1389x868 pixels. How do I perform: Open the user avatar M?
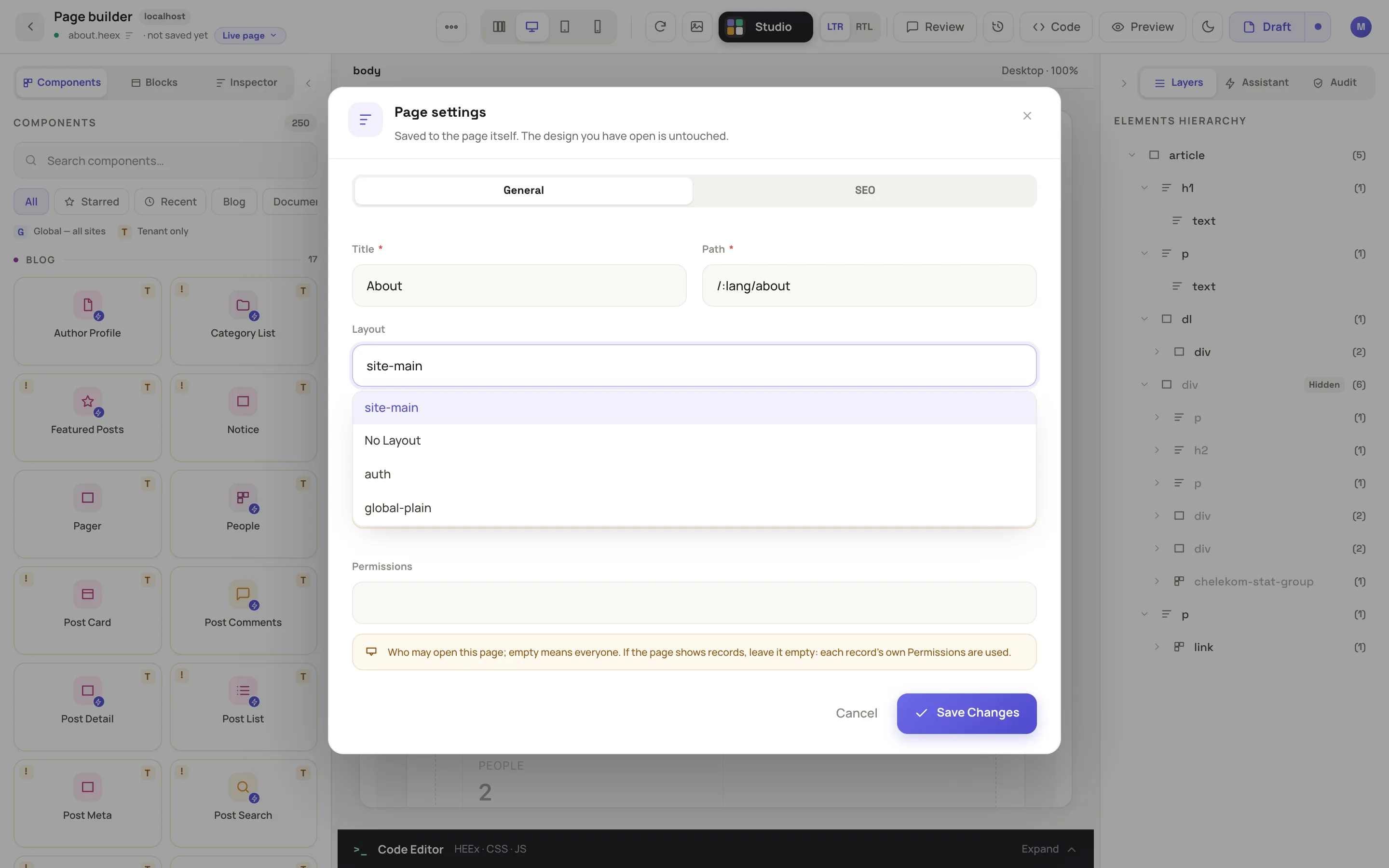[1360, 27]
